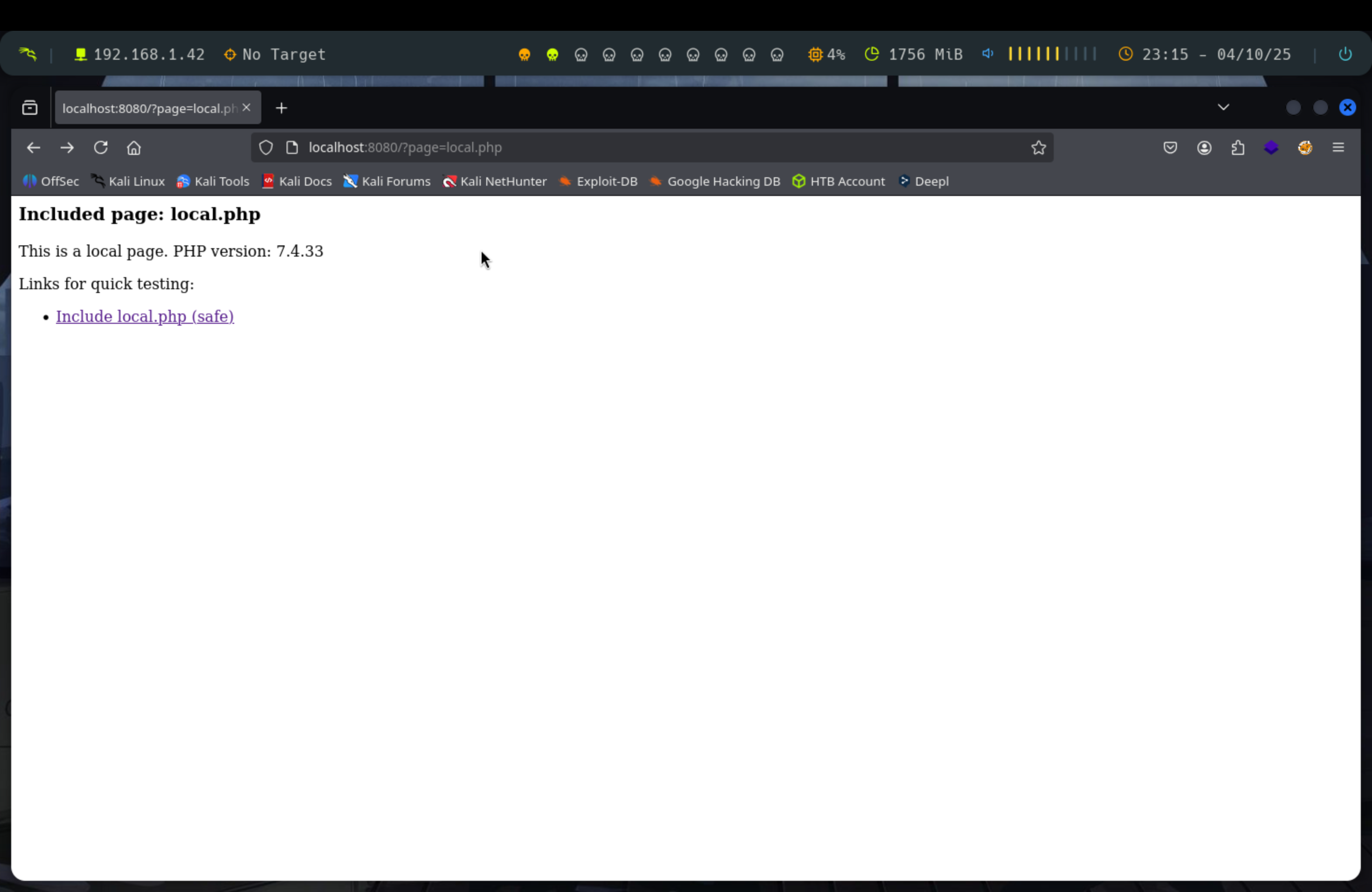Image resolution: width=1372 pixels, height=892 pixels.
Task: Open the hamburger application menu
Action: (x=1338, y=147)
